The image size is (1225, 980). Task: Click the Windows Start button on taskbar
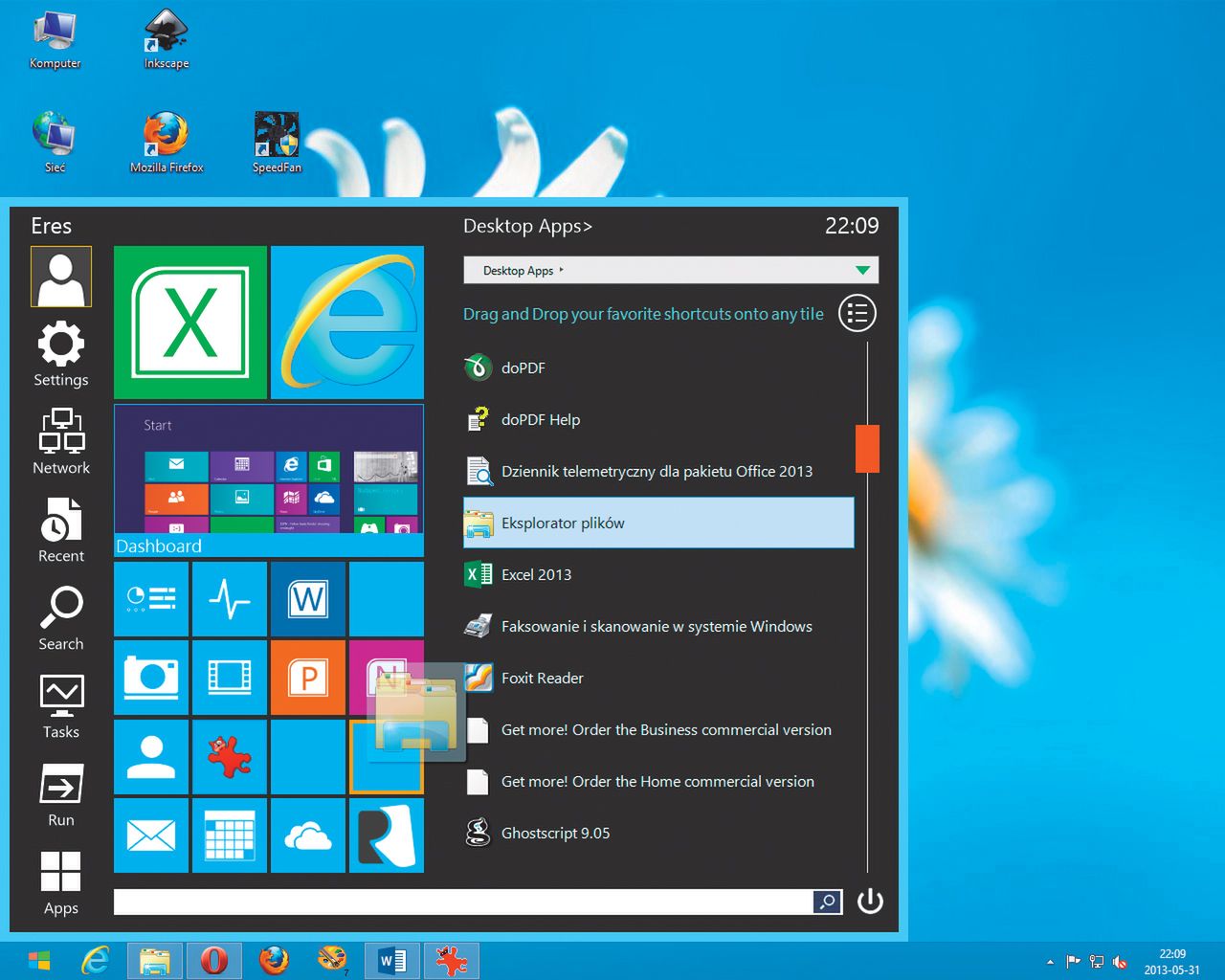(x=39, y=960)
